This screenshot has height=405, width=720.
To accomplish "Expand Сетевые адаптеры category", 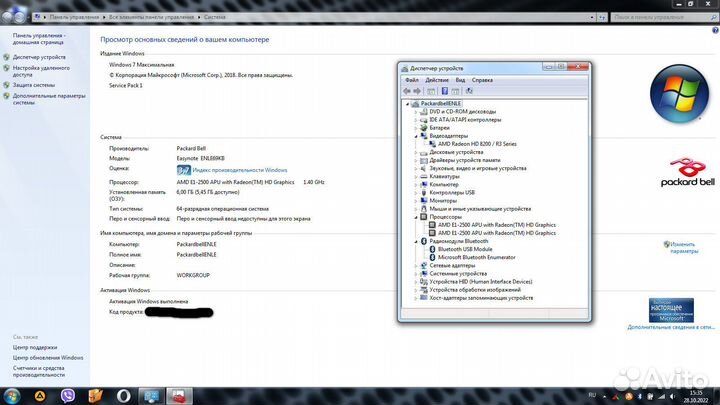I will point(416,265).
